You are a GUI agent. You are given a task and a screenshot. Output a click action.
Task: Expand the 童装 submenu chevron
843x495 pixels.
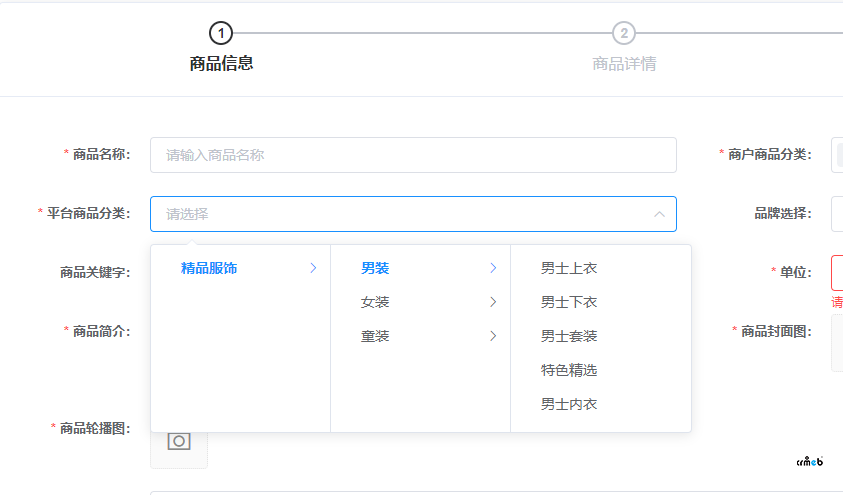(x=493, y=336)
